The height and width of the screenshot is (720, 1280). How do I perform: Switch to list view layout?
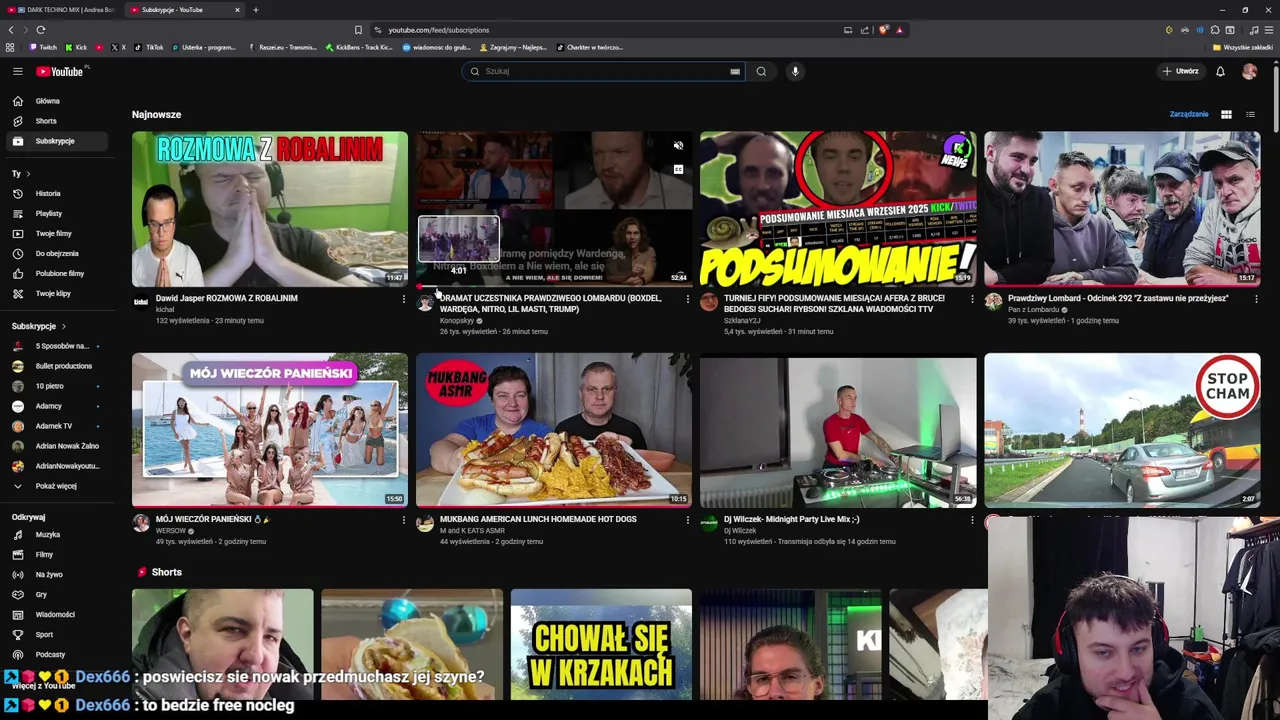click(x=1250, y=114)
